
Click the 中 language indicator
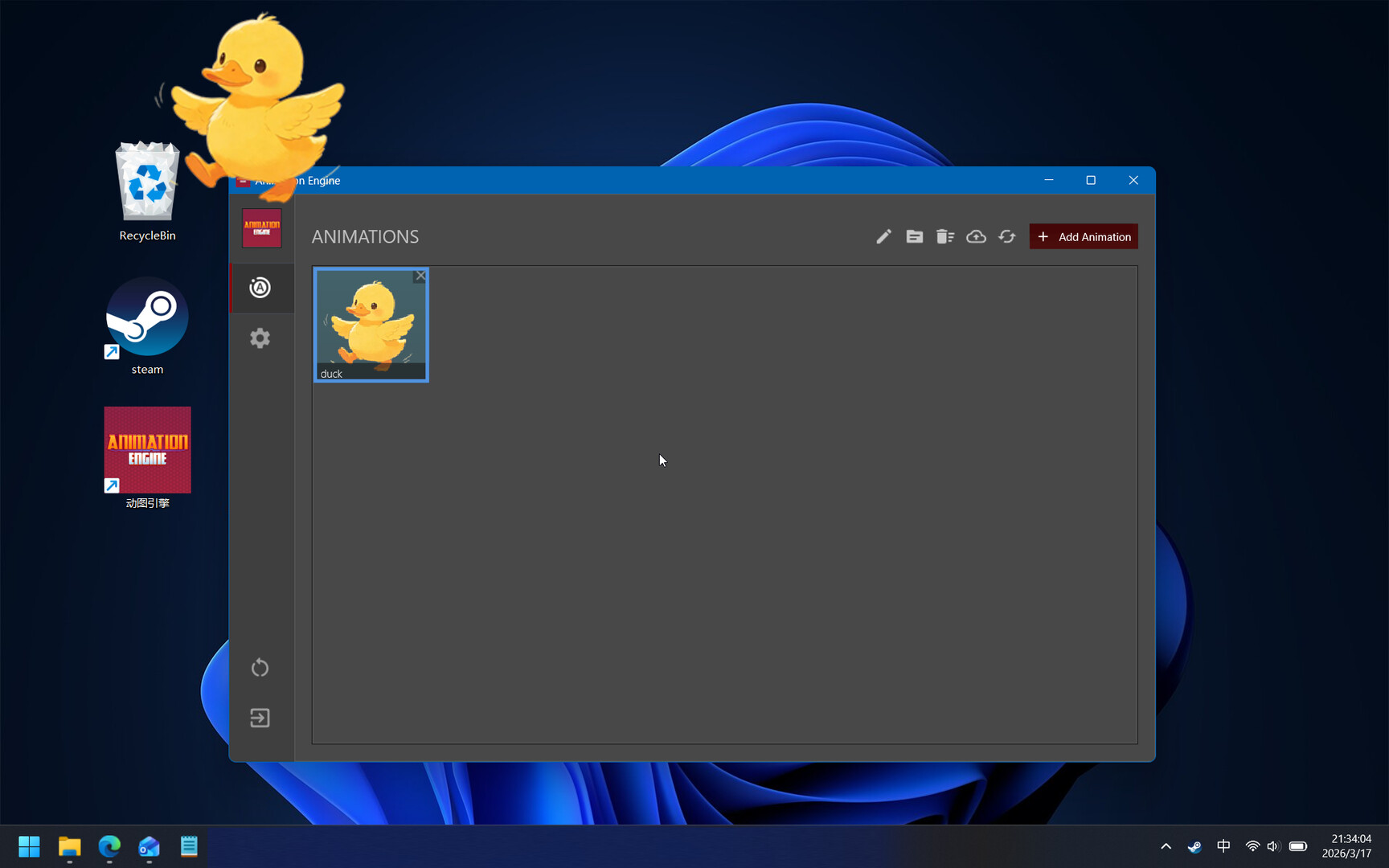(1223, 846)
